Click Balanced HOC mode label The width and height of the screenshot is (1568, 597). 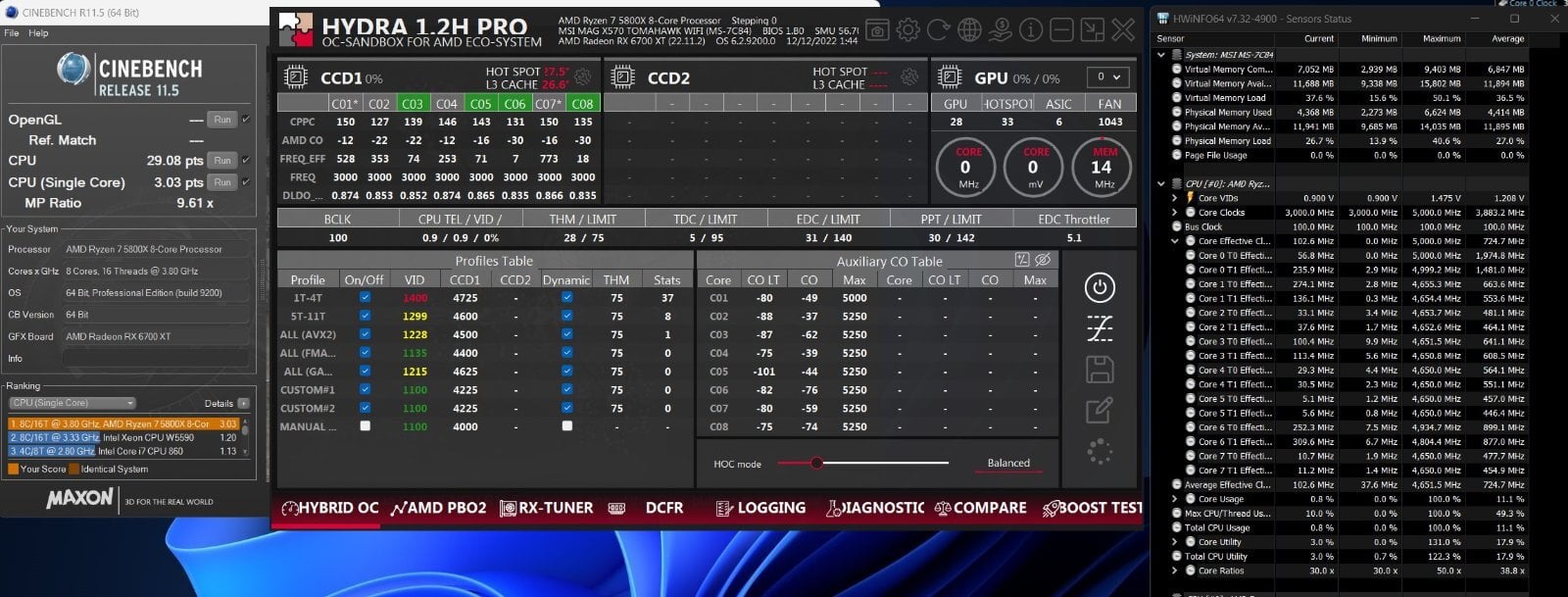(x=1008, y=463)
